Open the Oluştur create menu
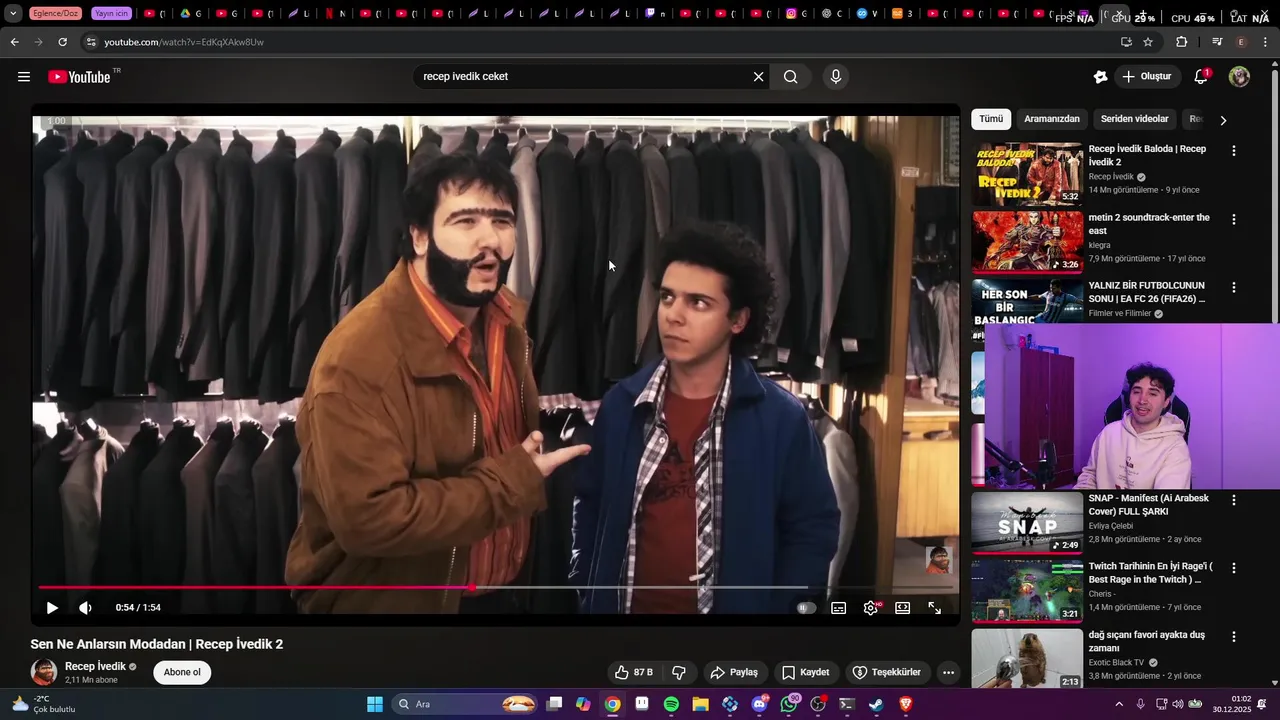 (x=1148, y=77)
